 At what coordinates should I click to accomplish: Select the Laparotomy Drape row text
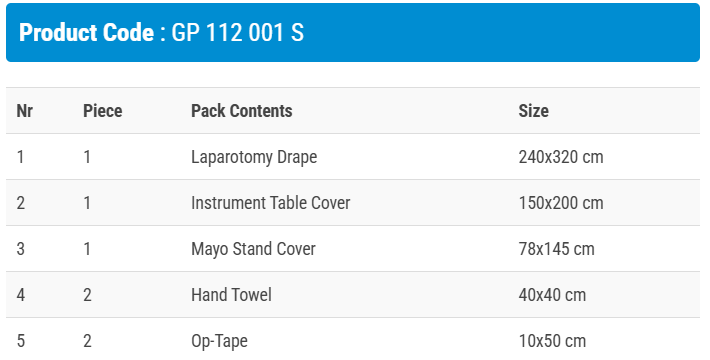254,157
